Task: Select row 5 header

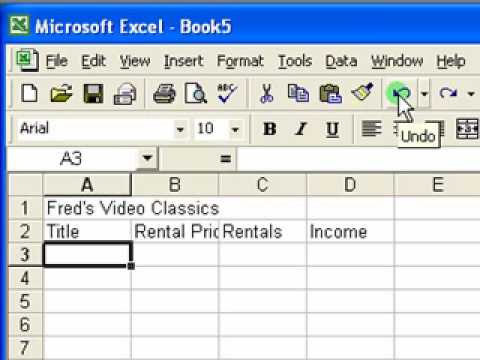Action: [25, 301]
